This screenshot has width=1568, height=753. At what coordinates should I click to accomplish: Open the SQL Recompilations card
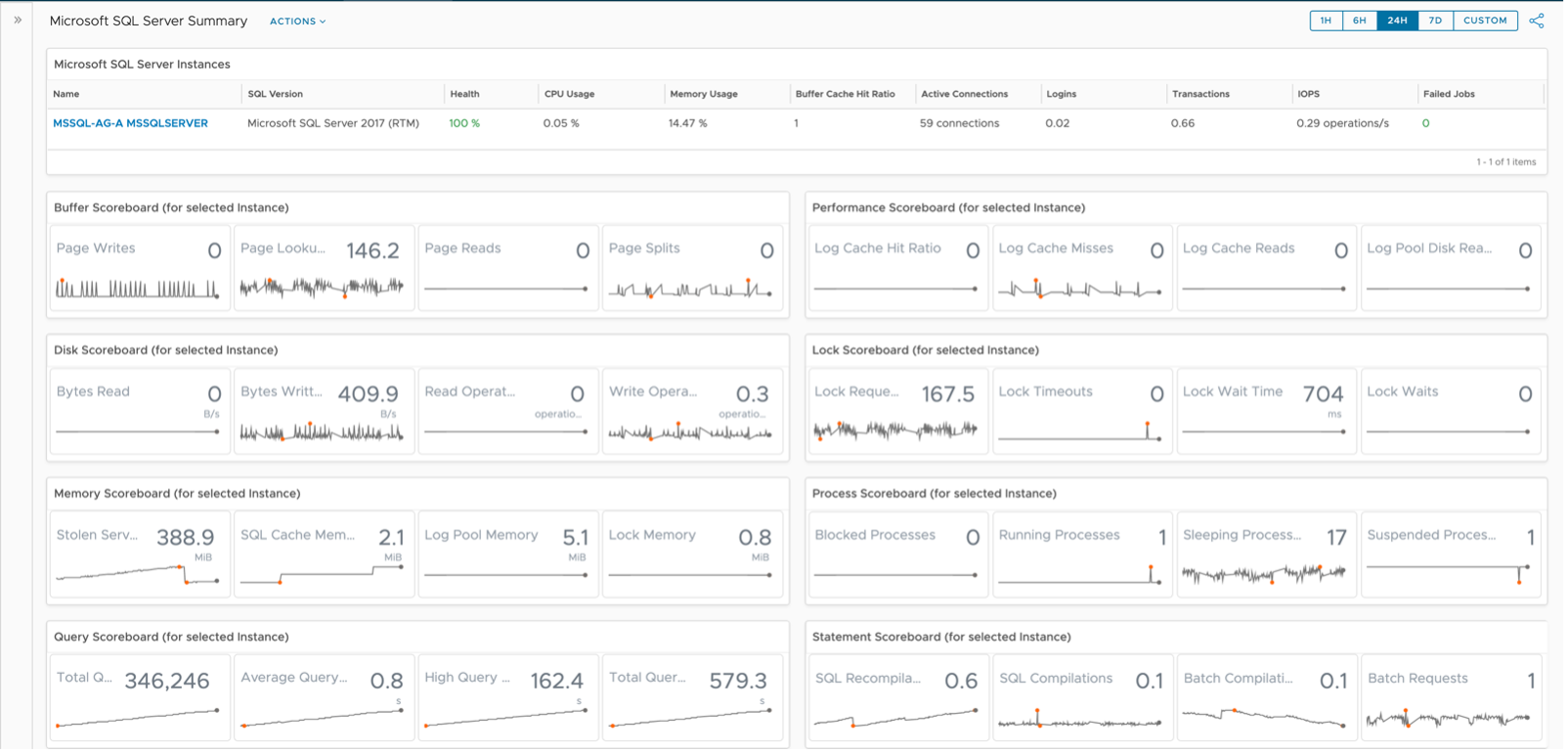pos(898,698)
